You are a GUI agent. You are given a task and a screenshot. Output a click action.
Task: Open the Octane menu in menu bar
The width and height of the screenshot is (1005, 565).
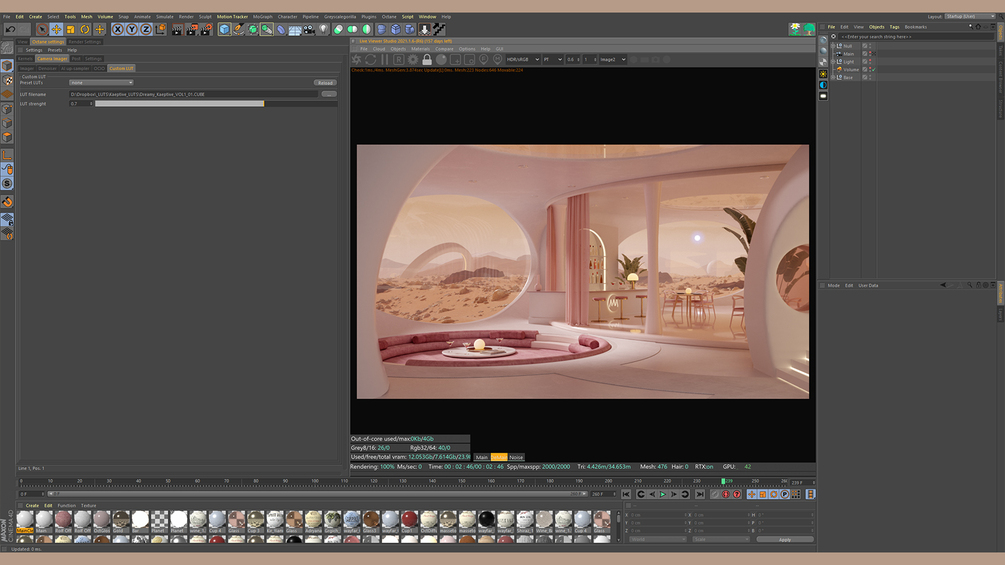coord(389,17)
